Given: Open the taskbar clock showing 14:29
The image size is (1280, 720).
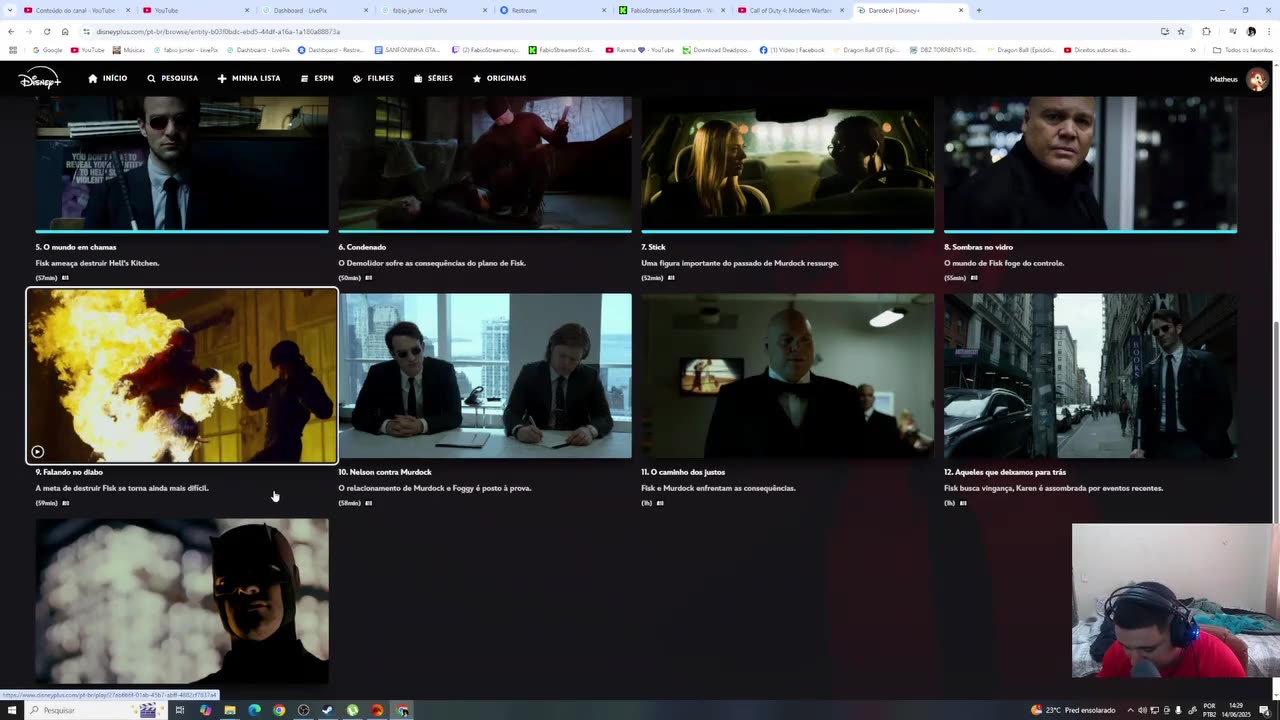Looking at the screenshot, I should 1238,710.
